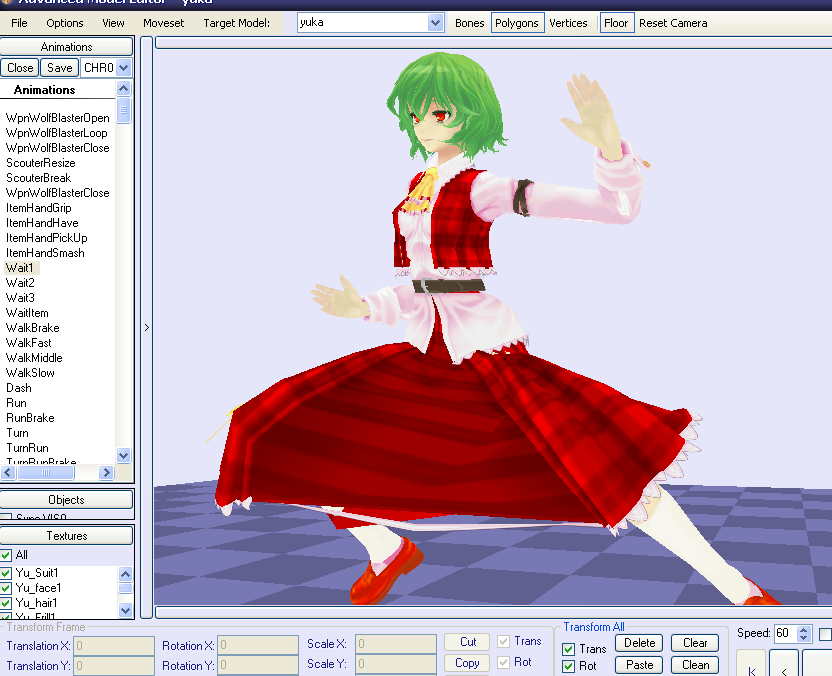Expand the Objects panel header
The width and height of the screenshot is (832, 676).
(x=66, y=500)
